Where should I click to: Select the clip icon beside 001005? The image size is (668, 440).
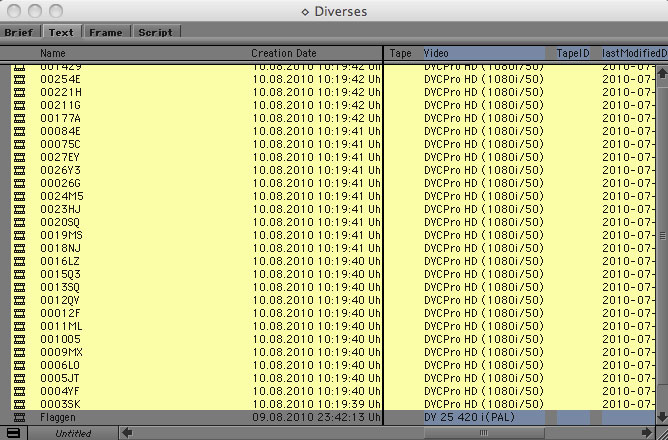pos(19,339)
